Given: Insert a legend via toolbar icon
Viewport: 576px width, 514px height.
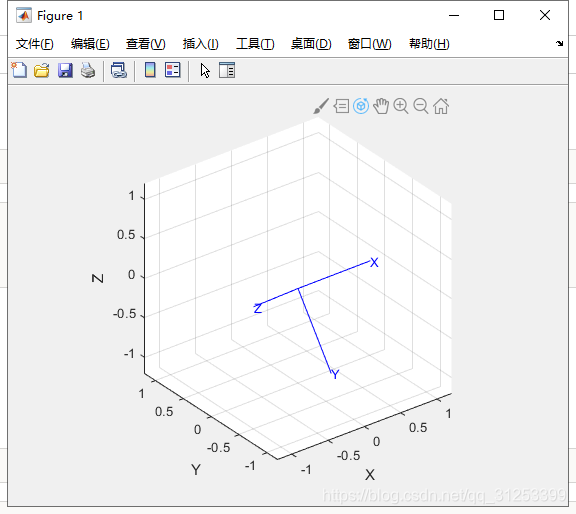Looking at the screenshot, I should point(172,70).
